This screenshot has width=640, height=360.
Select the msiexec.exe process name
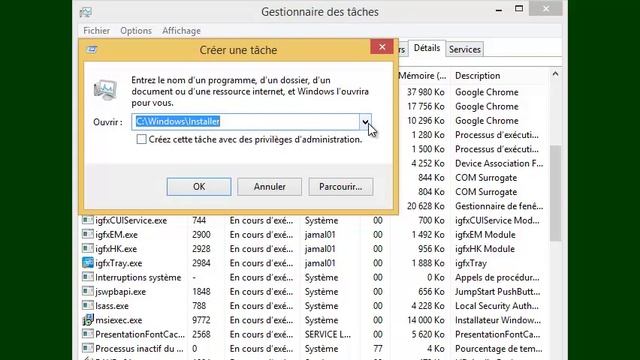[118, 320]
